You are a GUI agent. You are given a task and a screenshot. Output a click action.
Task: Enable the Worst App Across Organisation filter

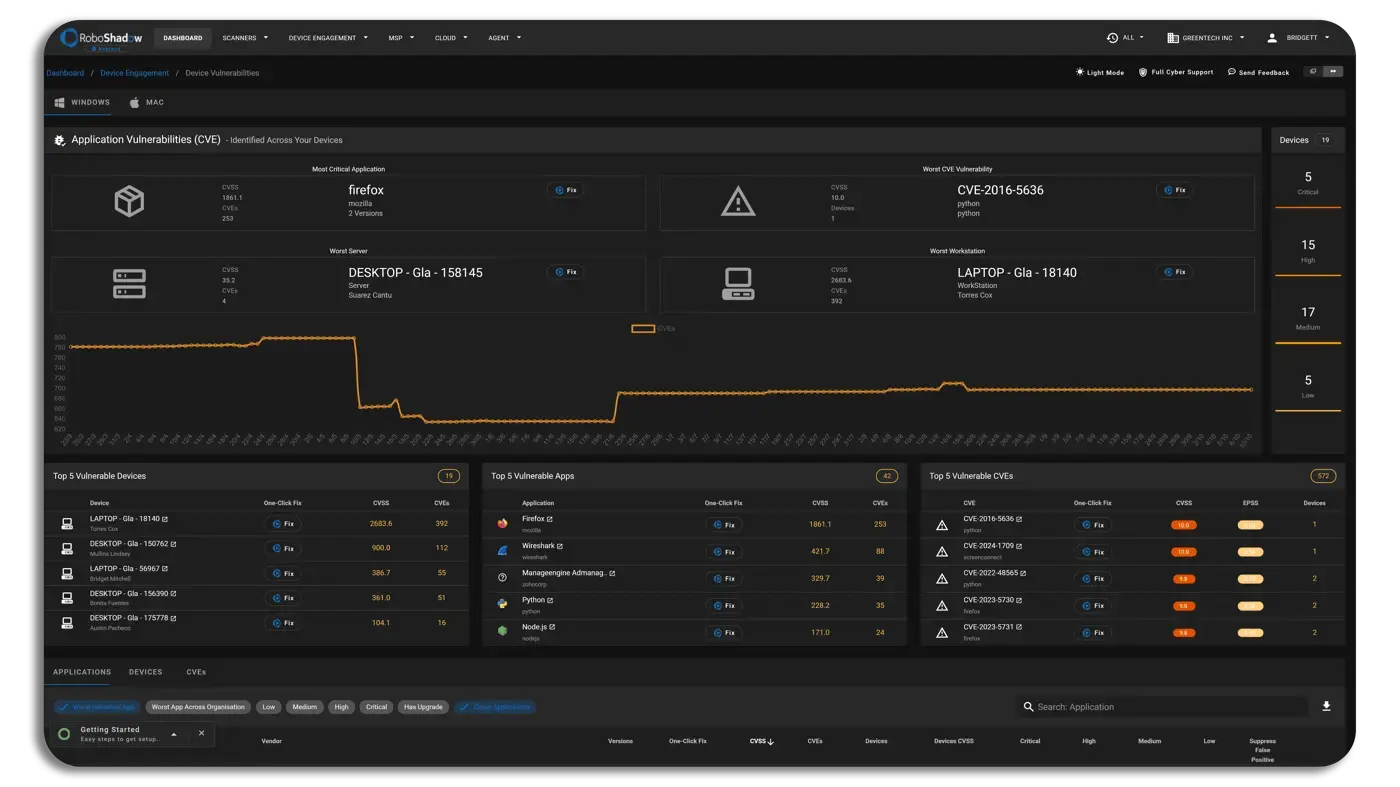[198, 707]
